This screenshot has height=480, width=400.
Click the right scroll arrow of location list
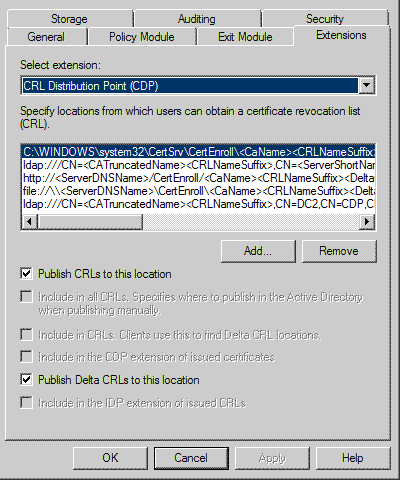[x=367, y=221]
